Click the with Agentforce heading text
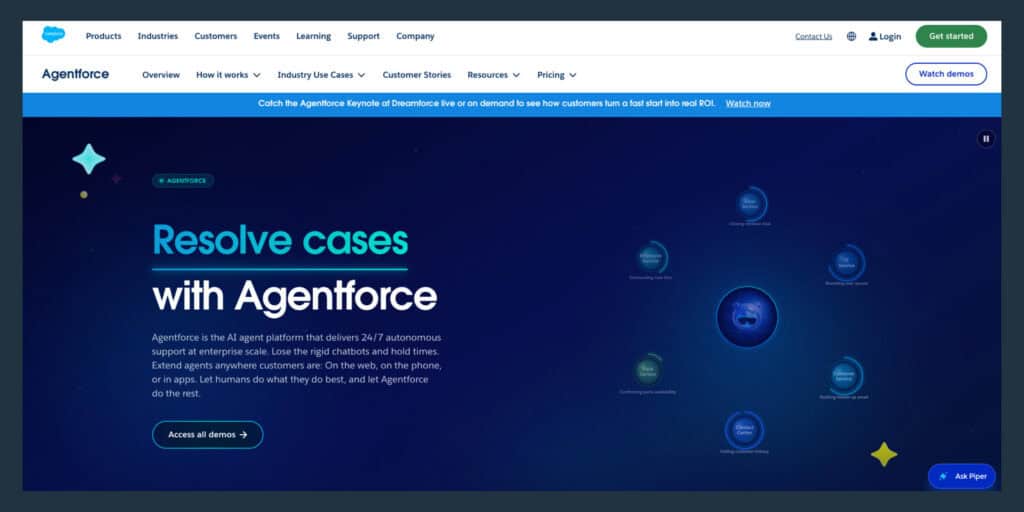Viewport: 1024px width, 512px height. pos(295,296)
